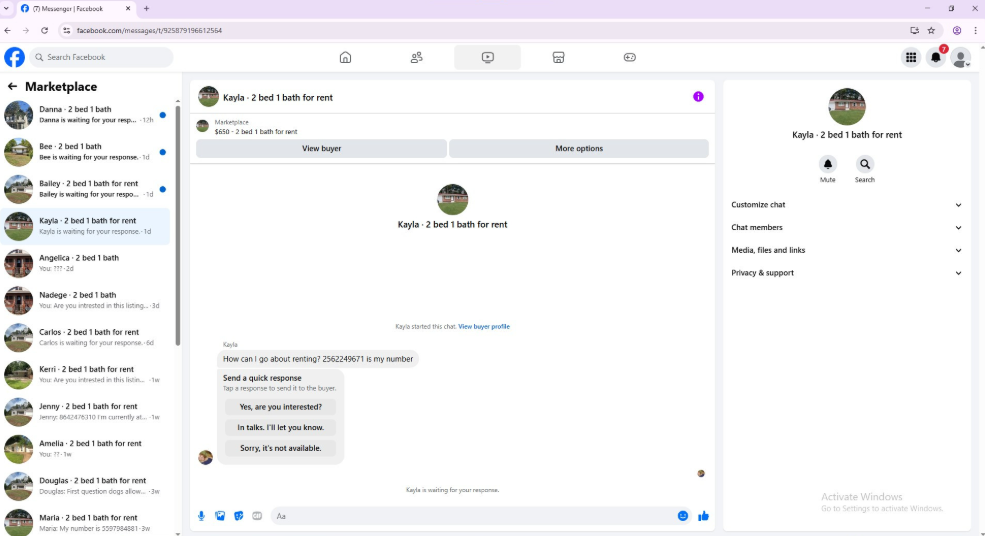985x536 pixels.
Task: Expand Chat members section
Action: coord(846,227)
